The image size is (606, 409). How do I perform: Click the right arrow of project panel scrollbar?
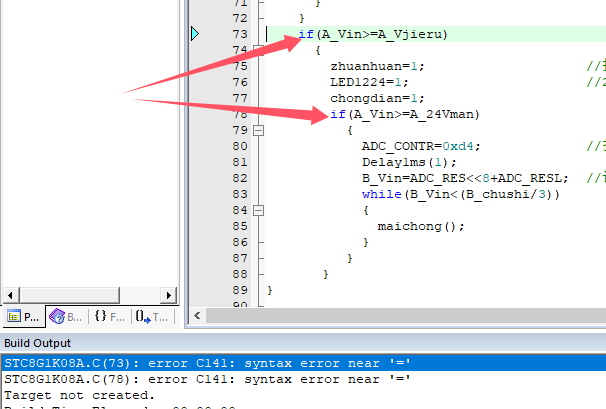169,295
